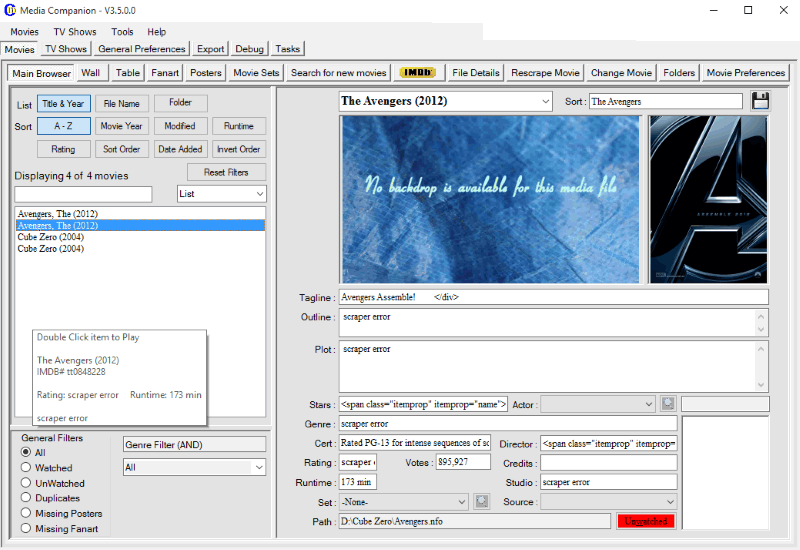Switch to General Preferences tab
This screenshot has height=550, width=800.
[142, 49]
